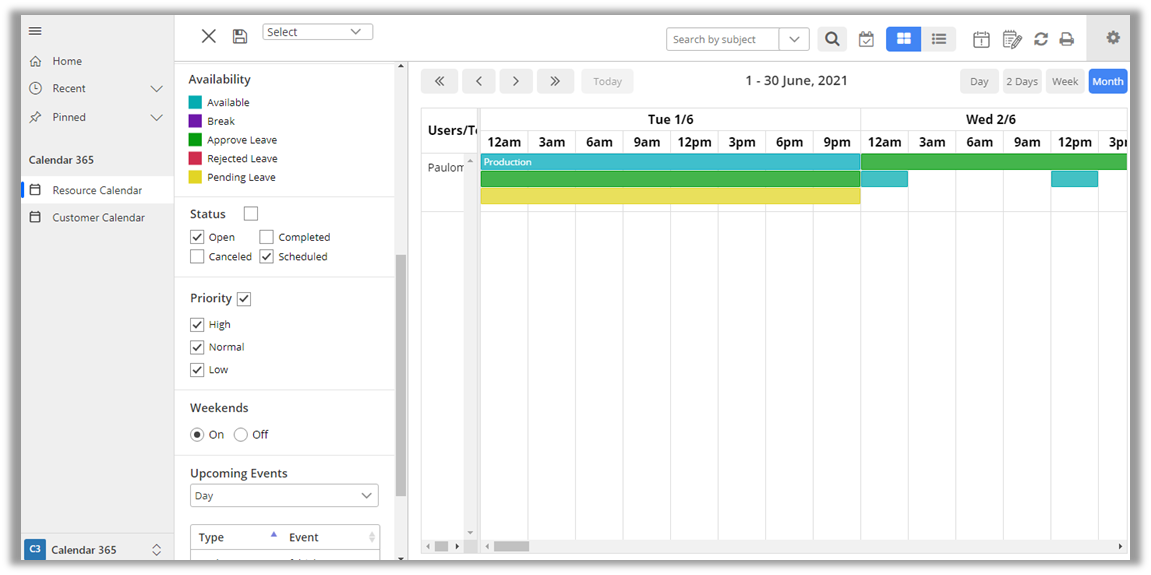Switch to grid view icon

pyautogui.click(x=903, y=39)
